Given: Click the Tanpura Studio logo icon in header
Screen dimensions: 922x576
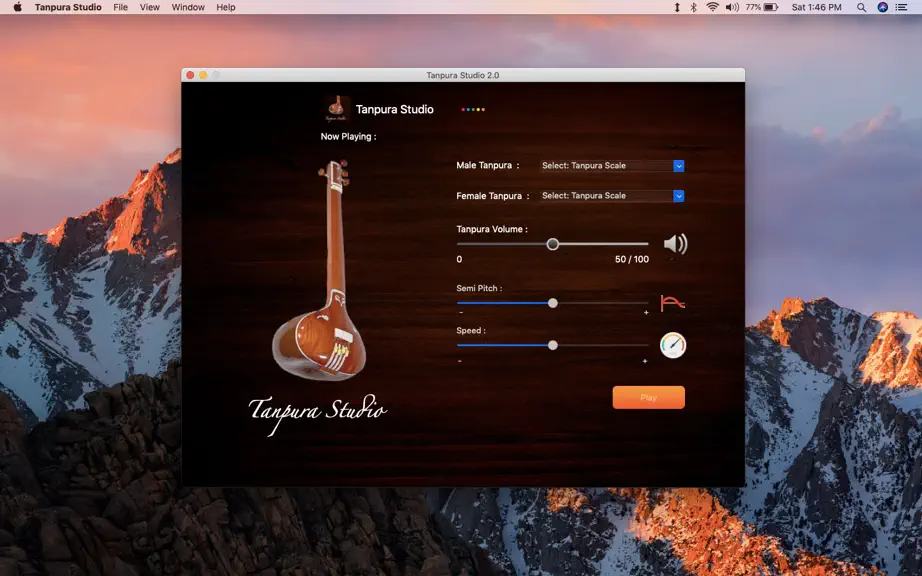Looking at the screenshot, I should (336, 109).
